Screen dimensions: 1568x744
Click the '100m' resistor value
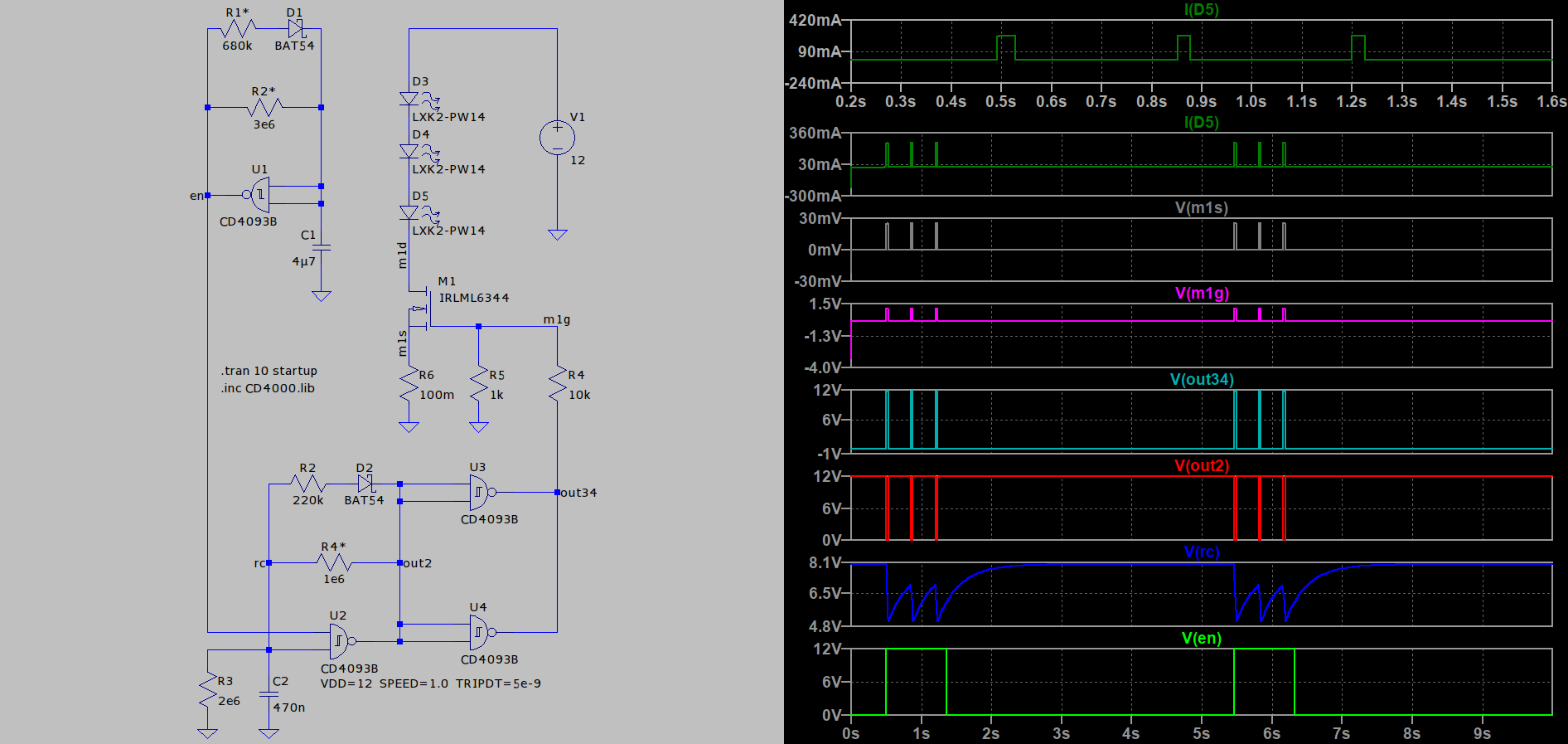(x=437, y=395)
